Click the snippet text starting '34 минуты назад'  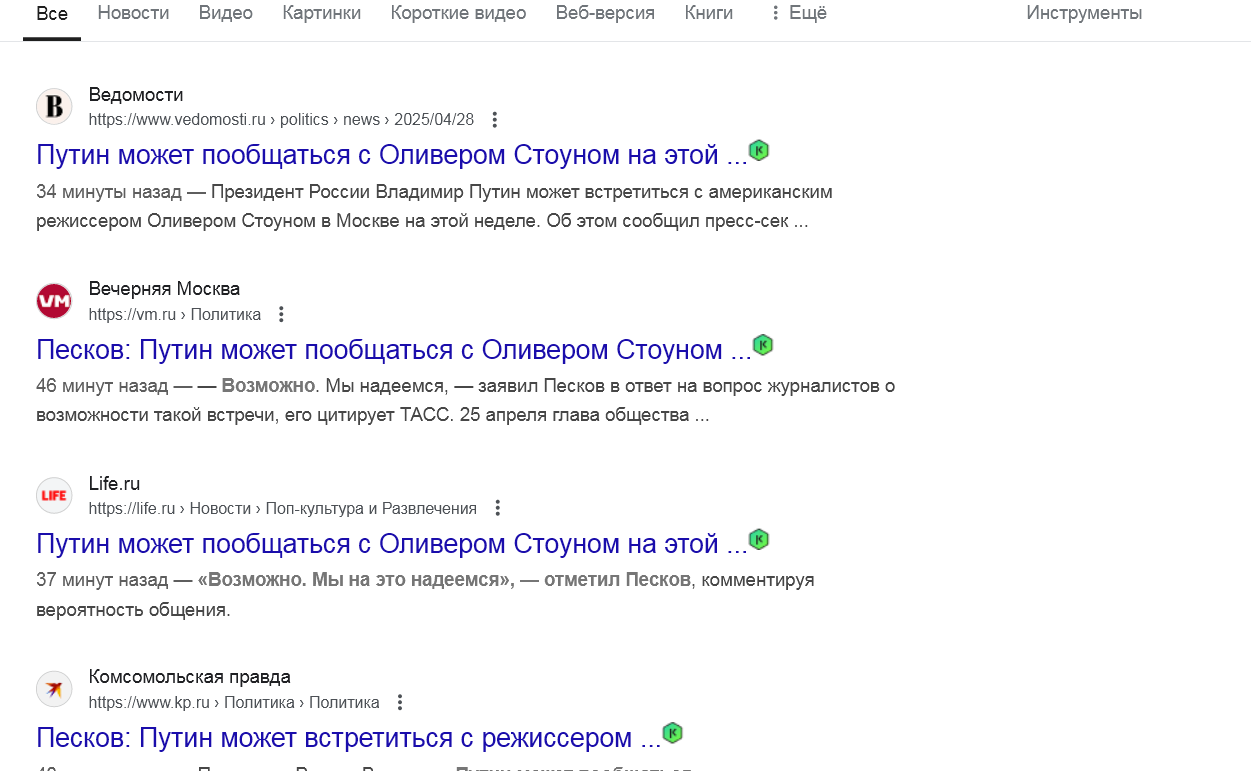tap(435, 206)
